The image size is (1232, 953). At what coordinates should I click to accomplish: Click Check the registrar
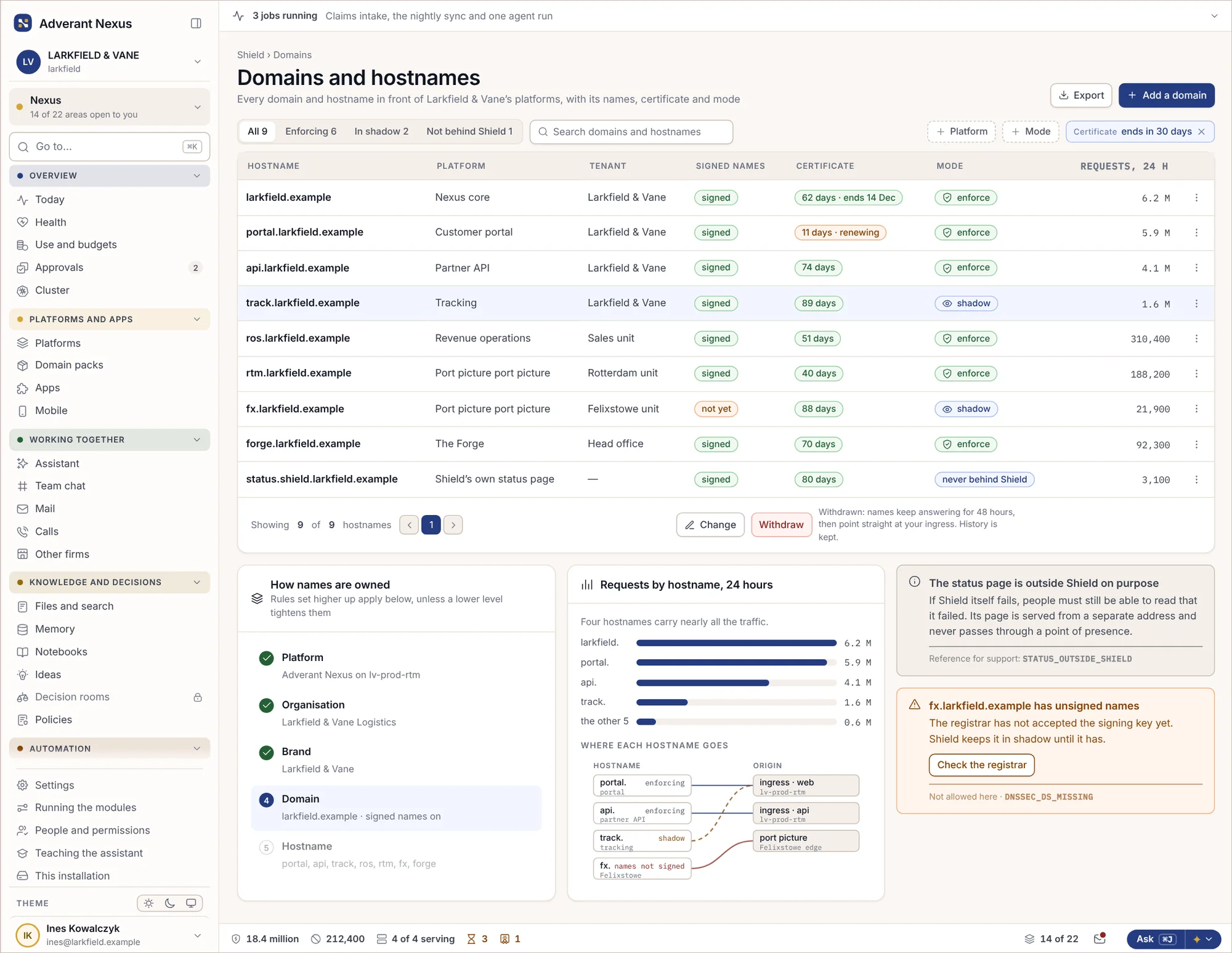point(981,765)
